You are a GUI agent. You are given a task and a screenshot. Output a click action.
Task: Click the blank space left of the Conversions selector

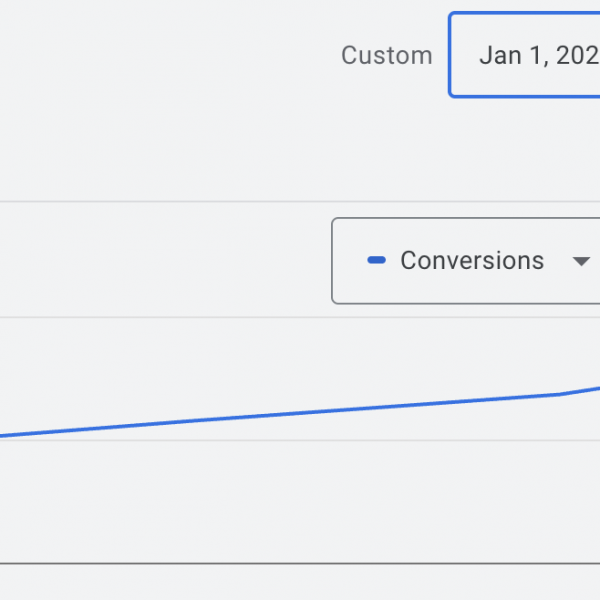160,261
